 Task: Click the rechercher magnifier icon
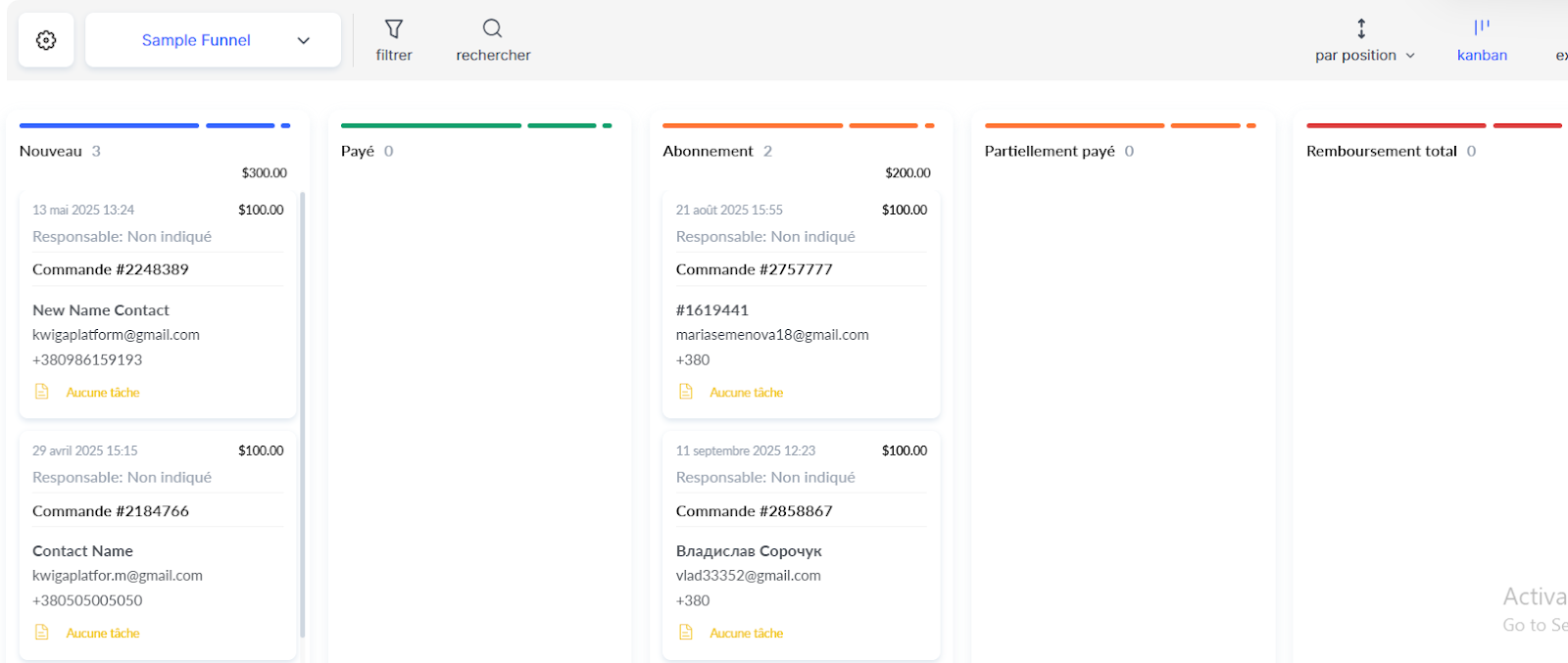(x=492, y=28)
